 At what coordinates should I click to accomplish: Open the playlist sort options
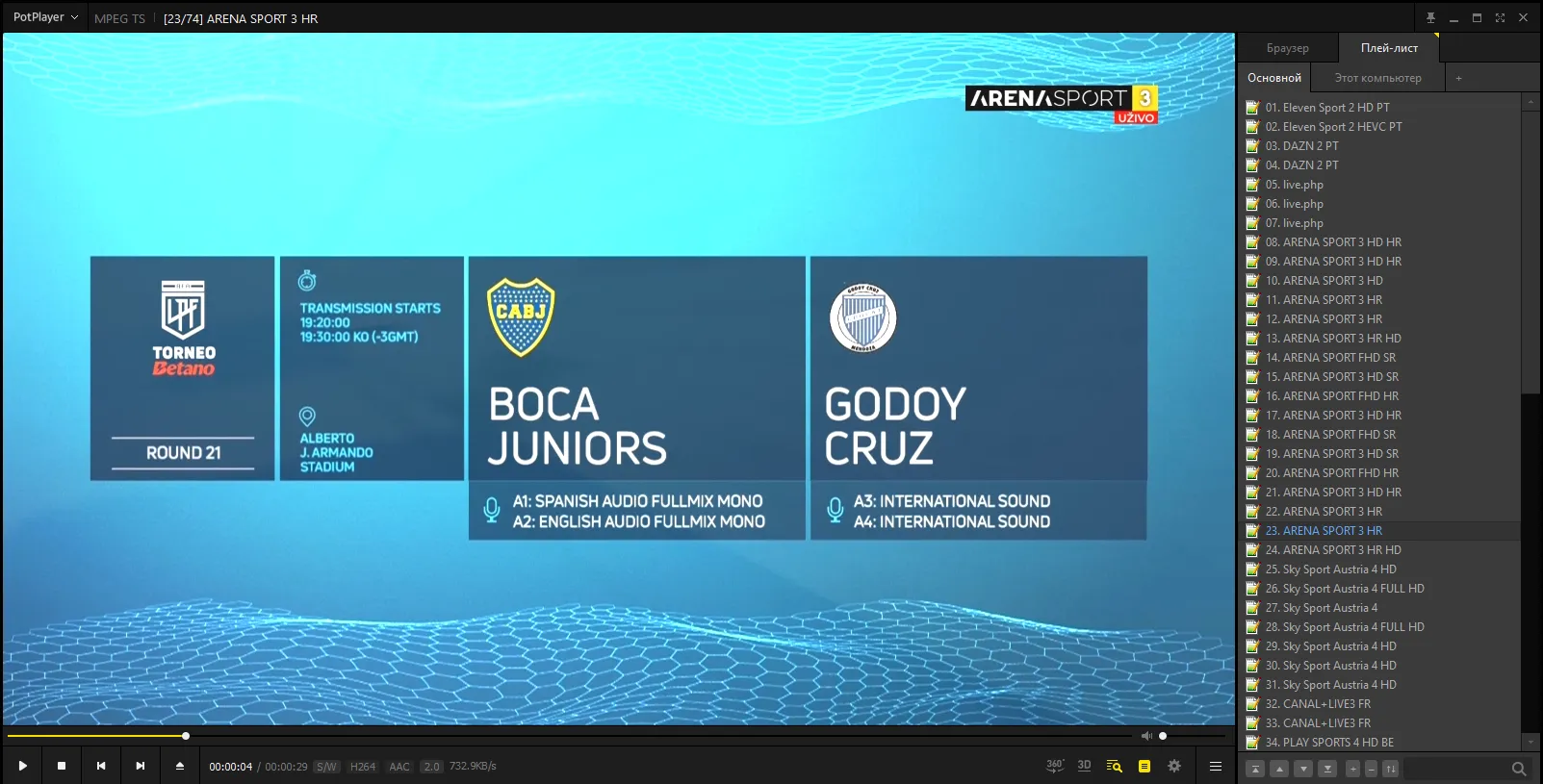[1391, 769]
